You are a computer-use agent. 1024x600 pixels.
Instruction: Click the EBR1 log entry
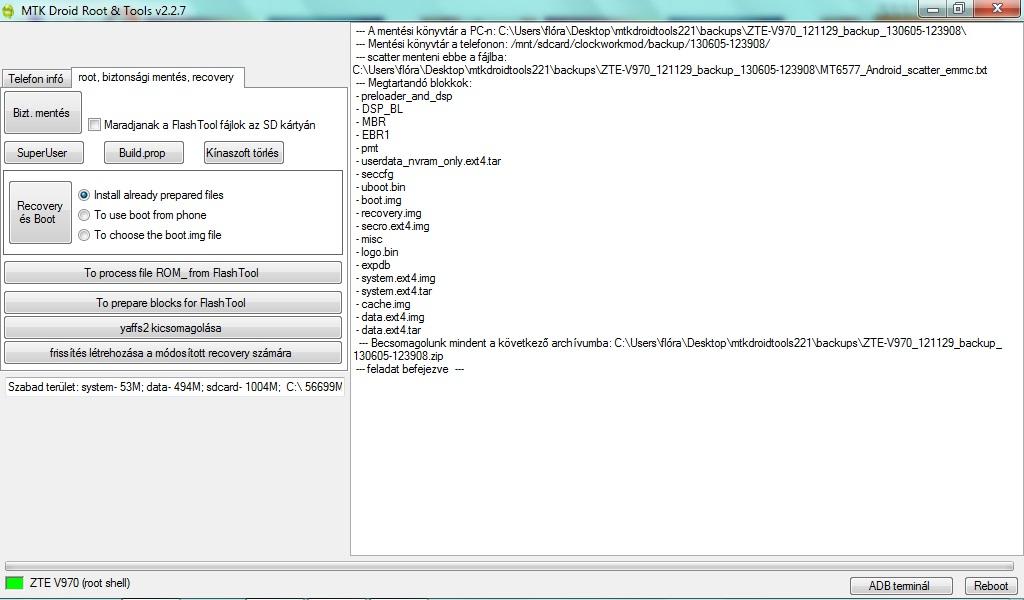[x=373, y=134]
